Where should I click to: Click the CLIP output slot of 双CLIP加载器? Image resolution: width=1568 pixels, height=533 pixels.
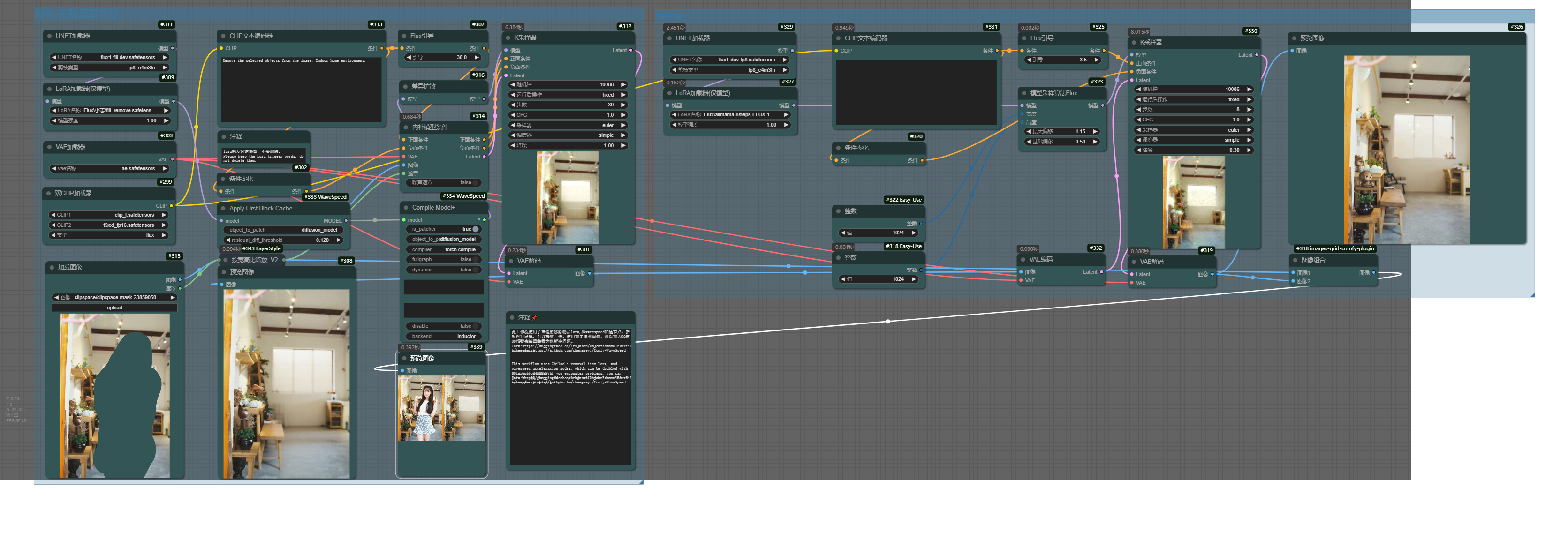pos(171,206)
